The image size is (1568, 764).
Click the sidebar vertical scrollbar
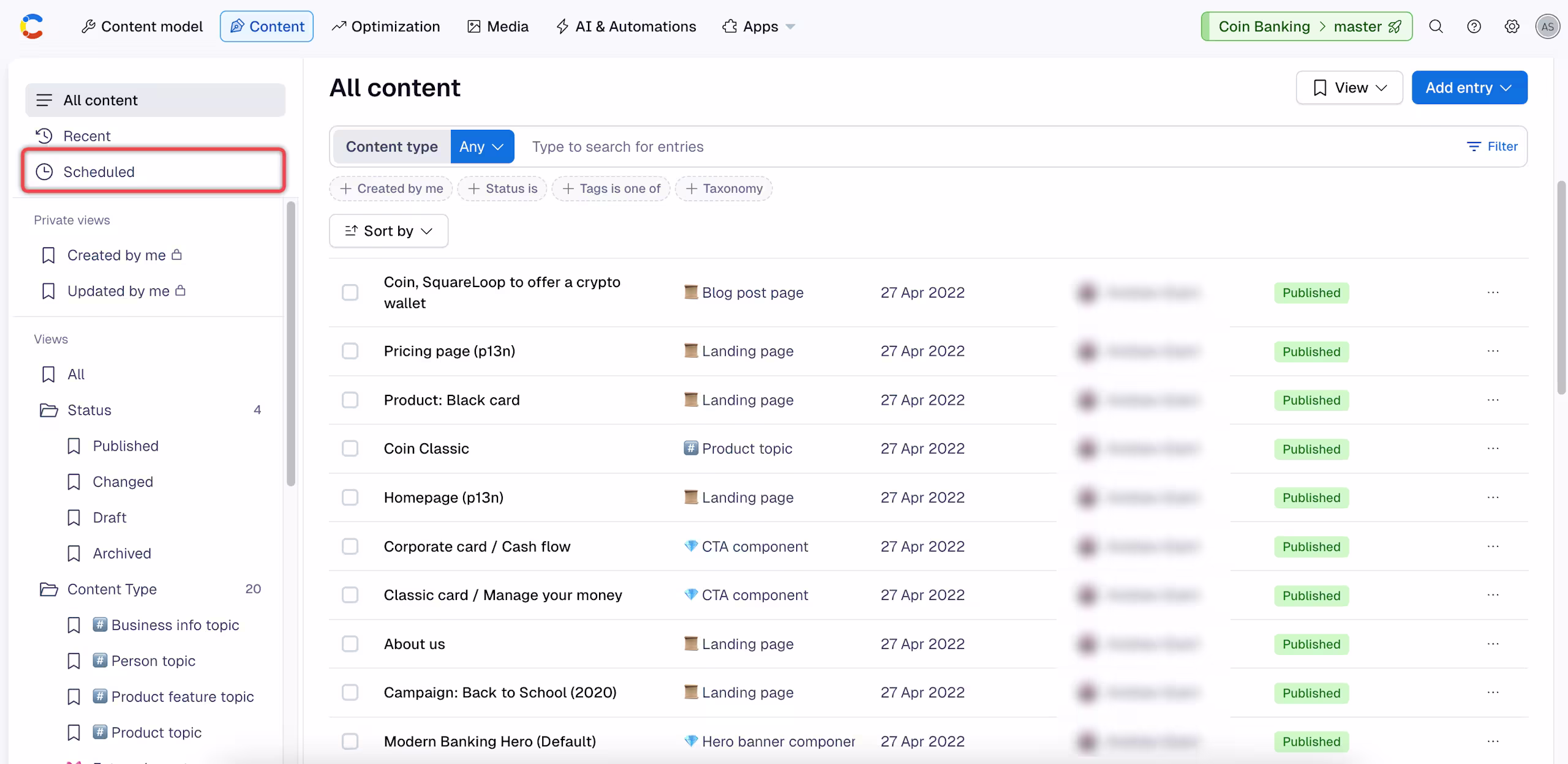tap(291, 343)
